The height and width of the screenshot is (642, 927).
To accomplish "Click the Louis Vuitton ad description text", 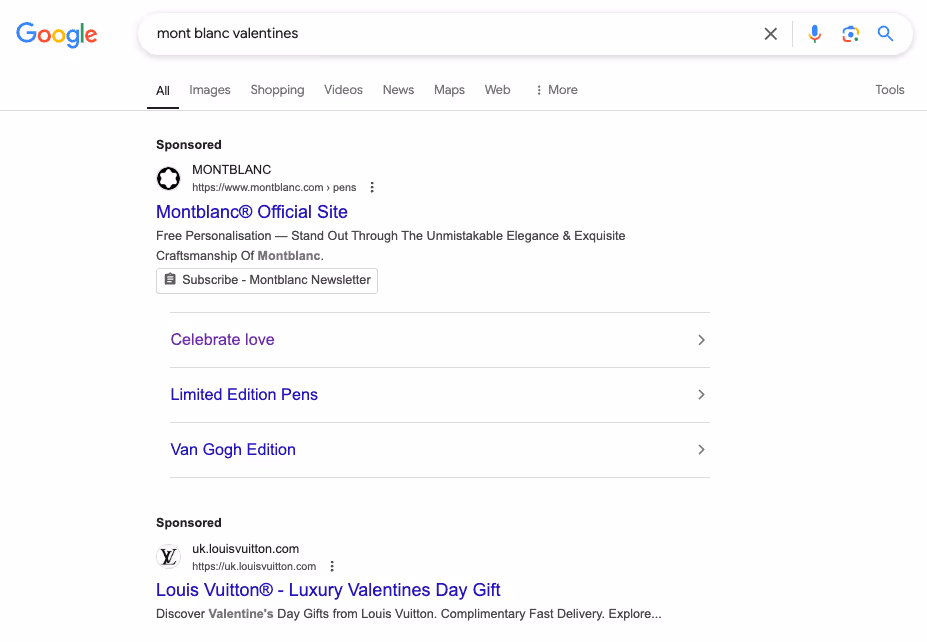I will point(409,614).
